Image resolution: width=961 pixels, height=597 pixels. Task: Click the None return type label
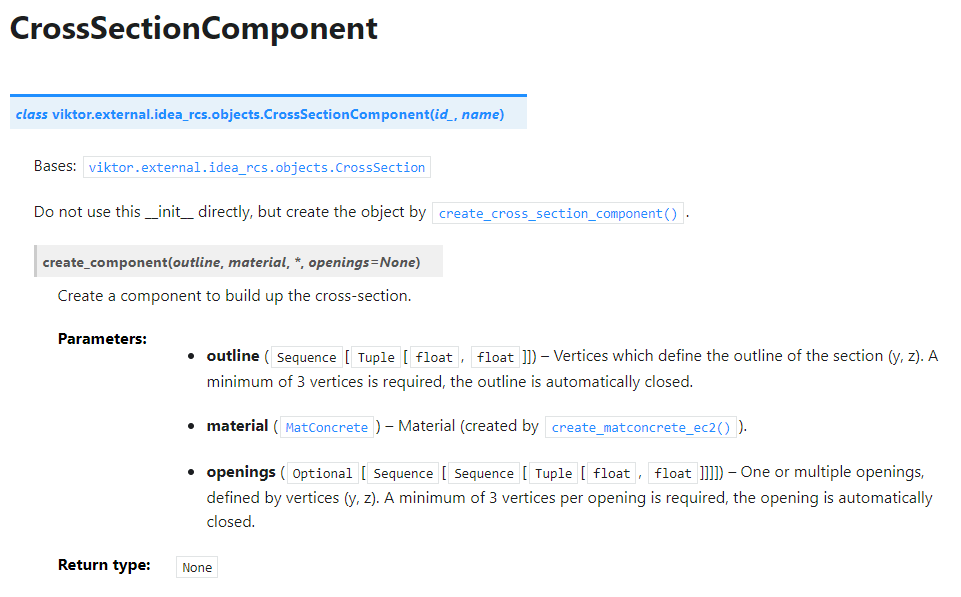pyautogui.click(x=197, y=568)
